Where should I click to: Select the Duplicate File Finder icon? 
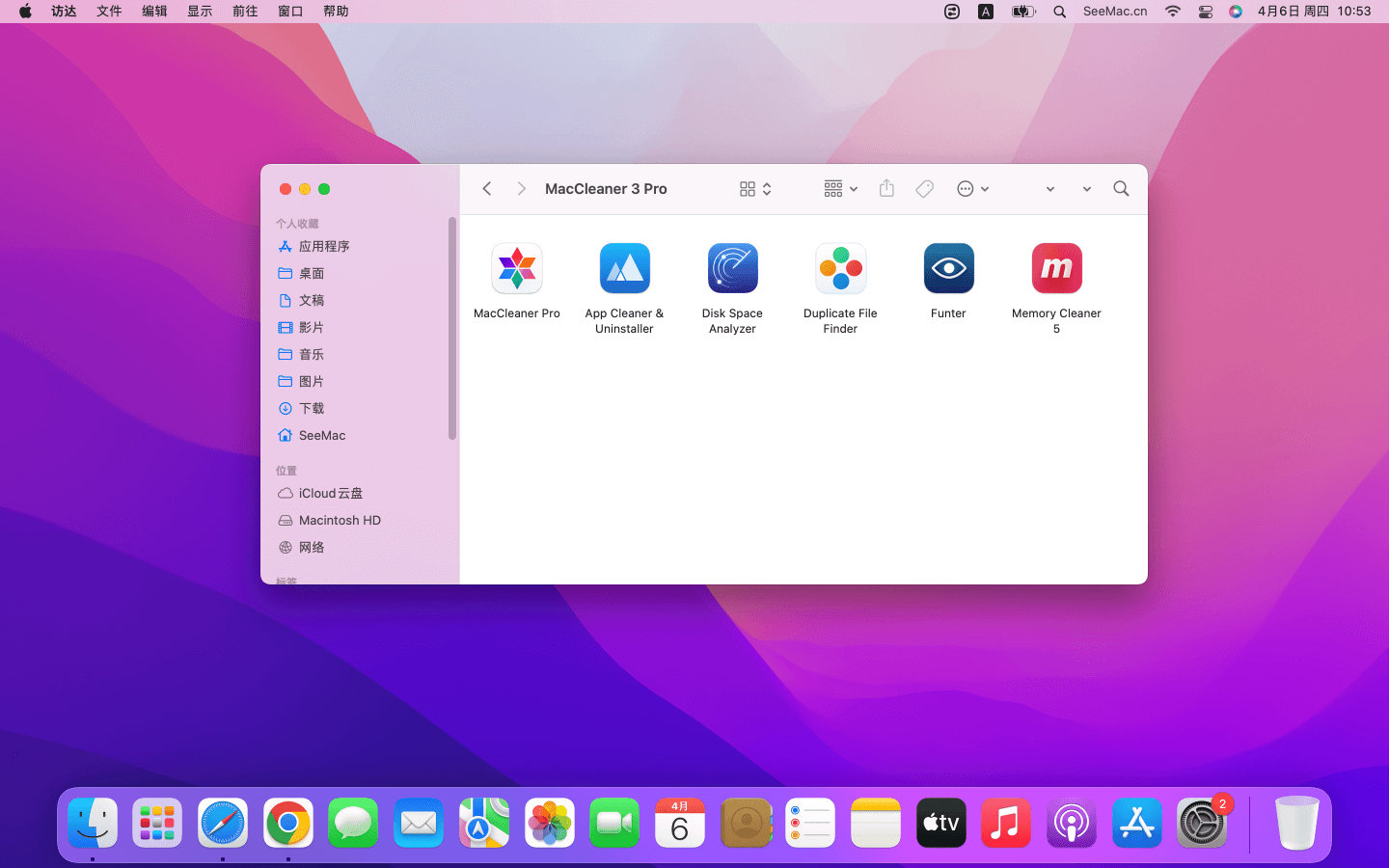(x=841, y=268)
